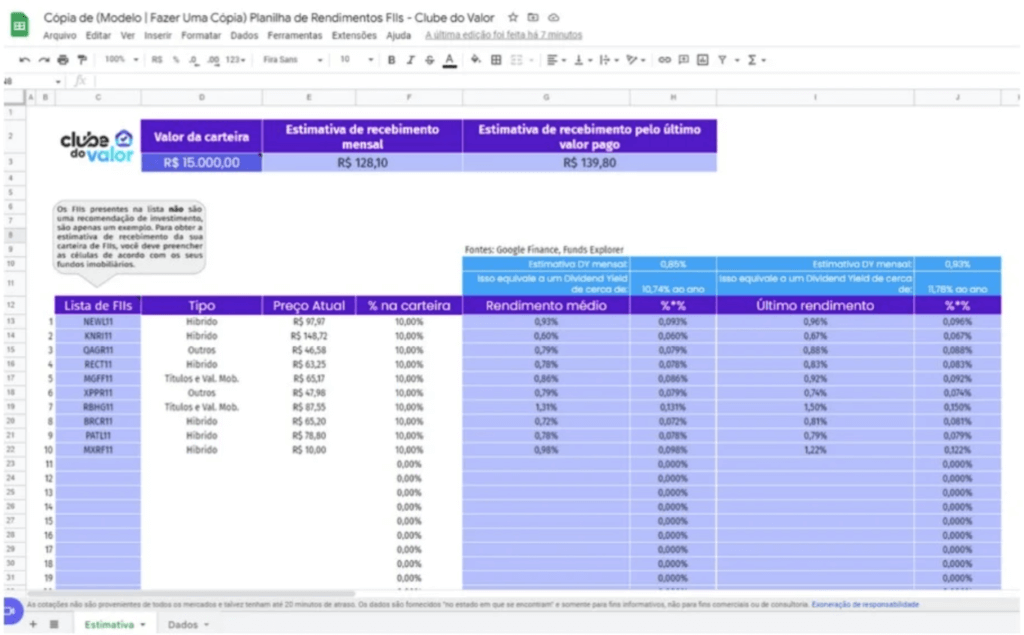The width and height of the screenshot is (1024, 635).
Task: Insert a comment
Action: (x=684, y=60)
